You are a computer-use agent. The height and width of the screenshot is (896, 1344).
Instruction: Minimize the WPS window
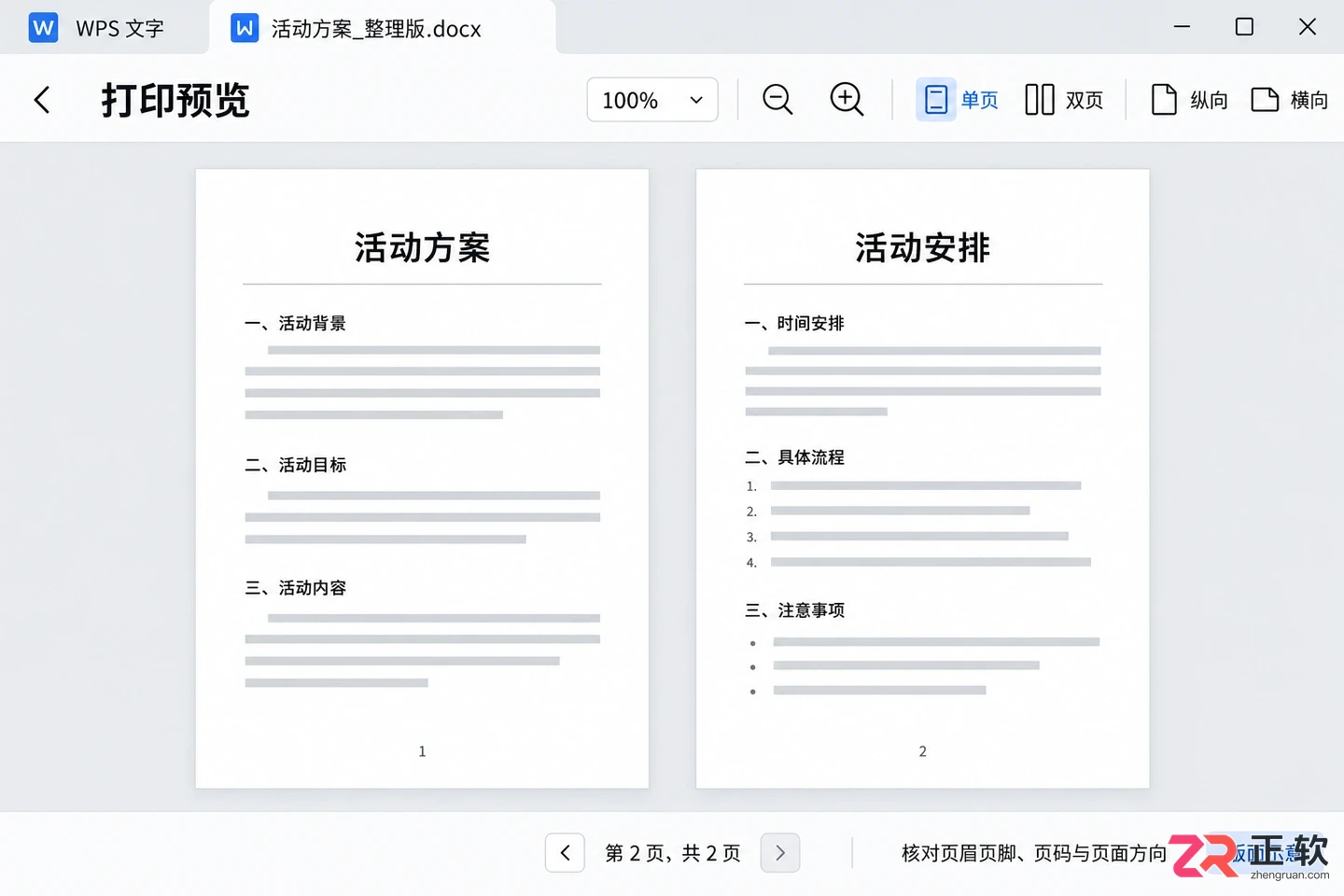[x=1182, y=27]
